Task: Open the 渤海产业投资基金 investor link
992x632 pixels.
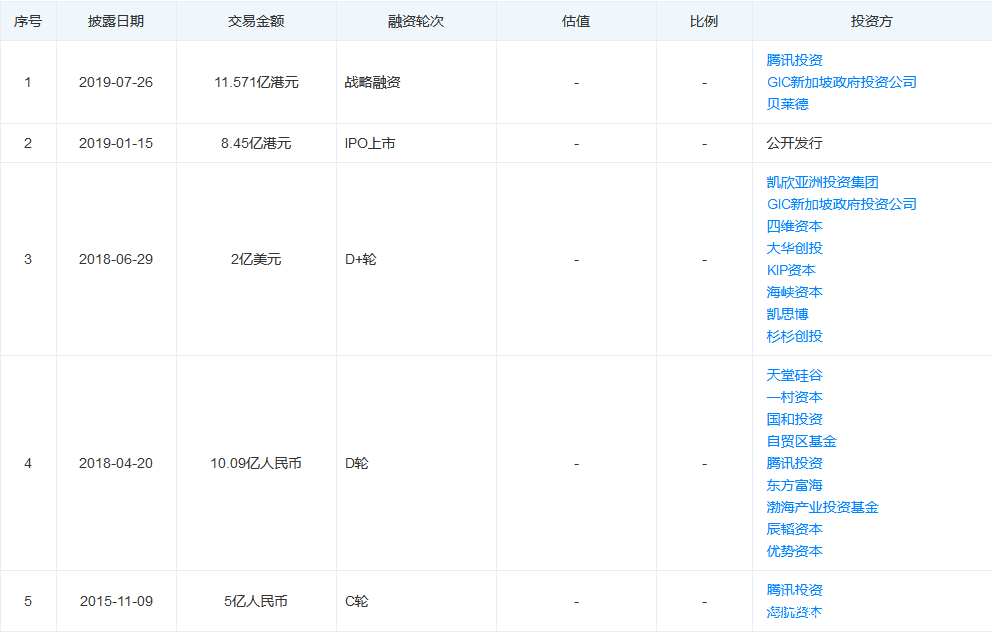Action: [x=822, y=507]
